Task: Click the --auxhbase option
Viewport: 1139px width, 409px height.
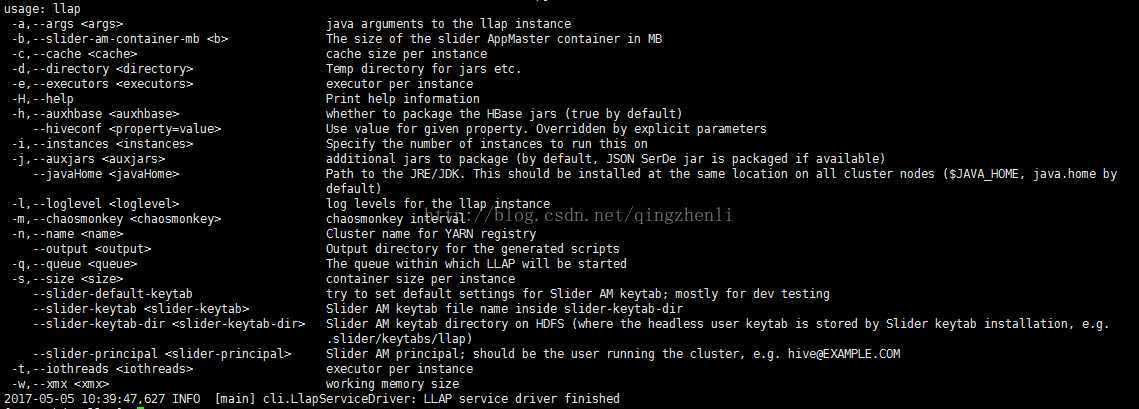Action: 94,114
